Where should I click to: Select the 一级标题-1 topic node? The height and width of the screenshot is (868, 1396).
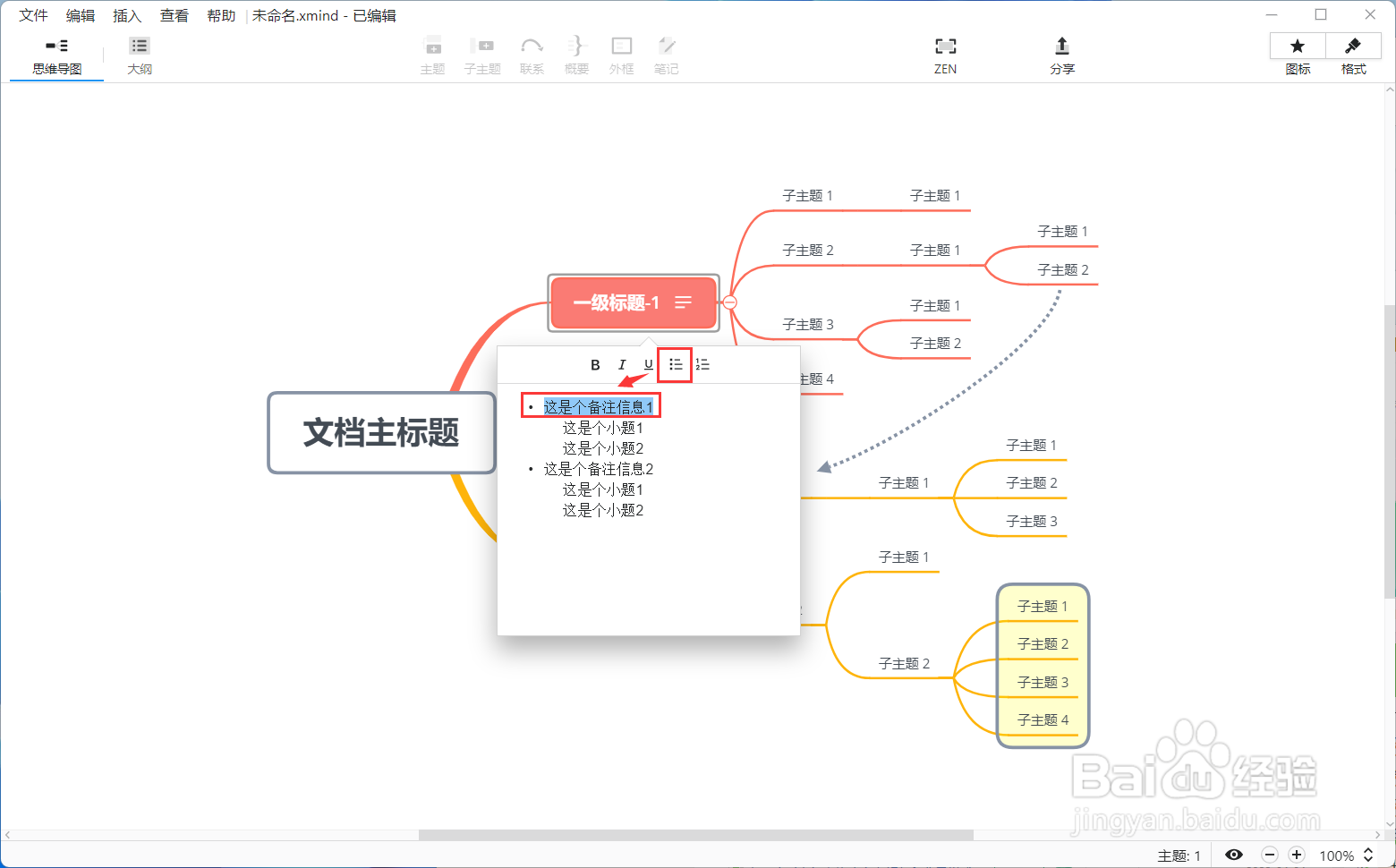coord(634,302)
